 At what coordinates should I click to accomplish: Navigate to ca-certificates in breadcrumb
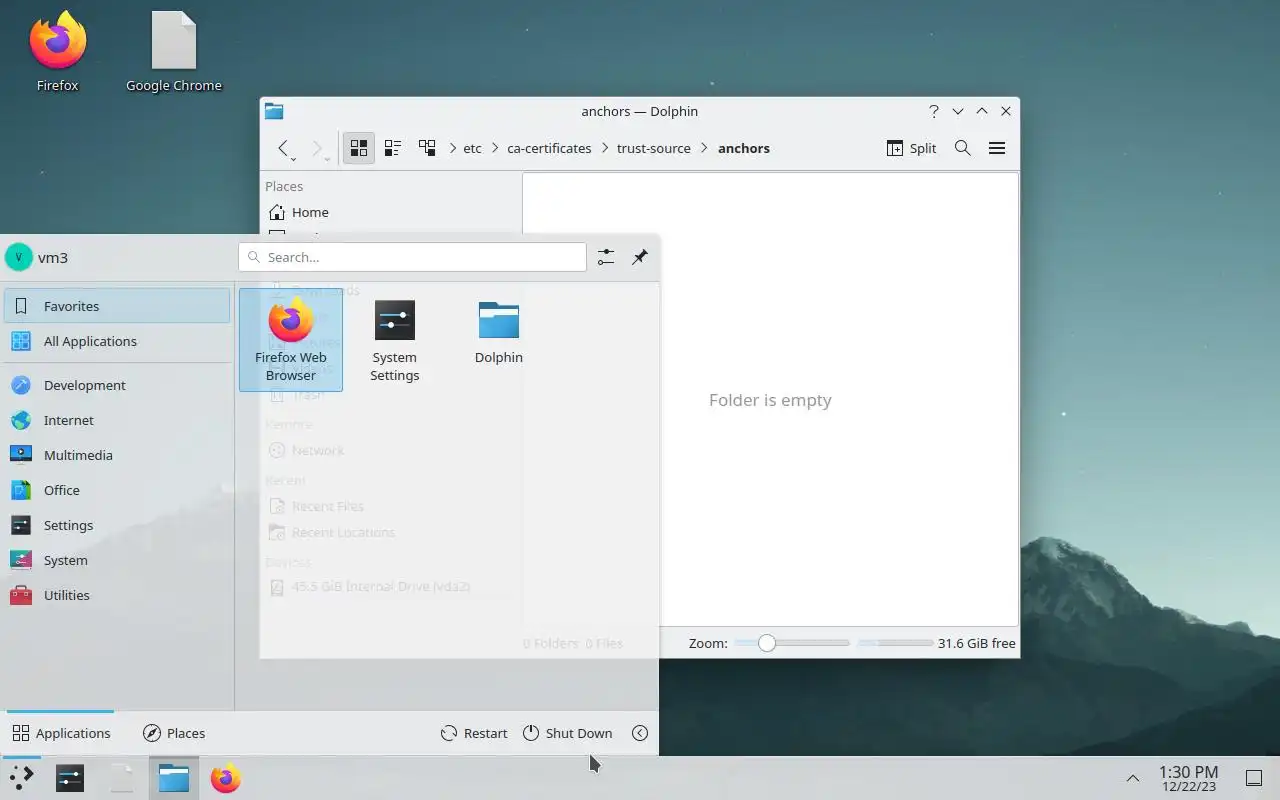[x=549, y=148]
